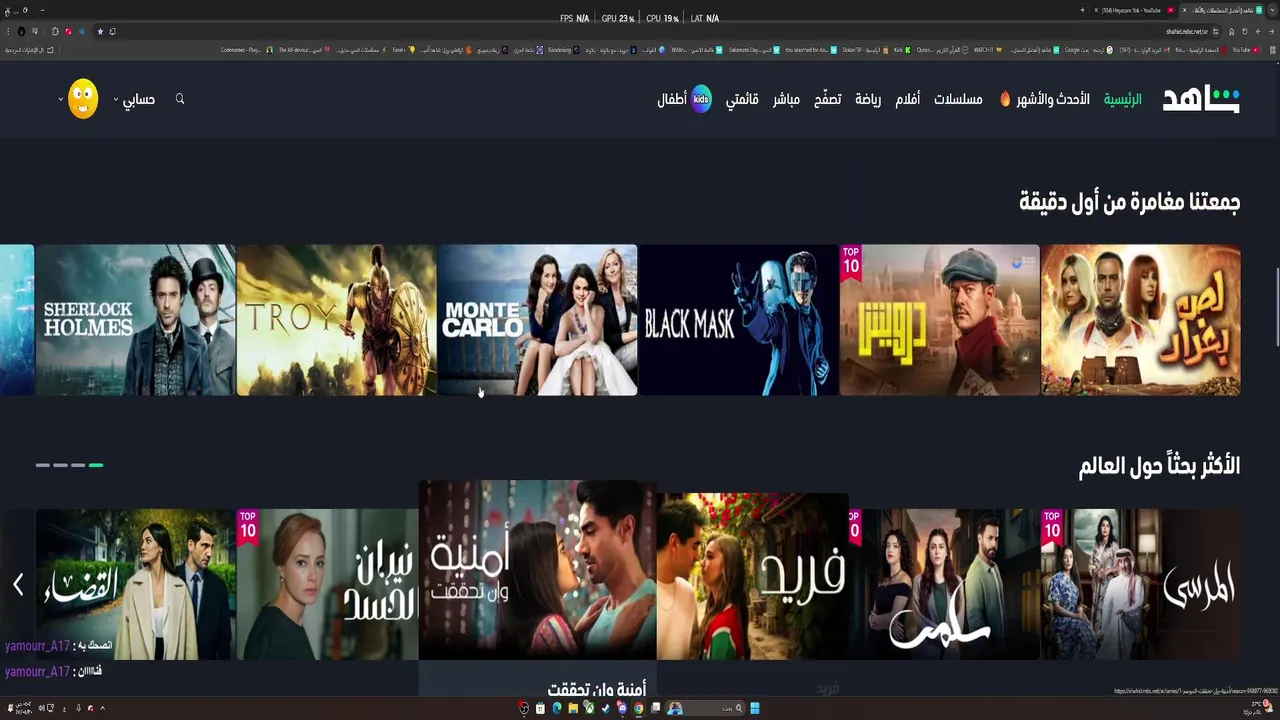The width and height of the screenshot is (1280, 720).
Task: Open Discord from taskbar
Action: [x=622, y=708]
